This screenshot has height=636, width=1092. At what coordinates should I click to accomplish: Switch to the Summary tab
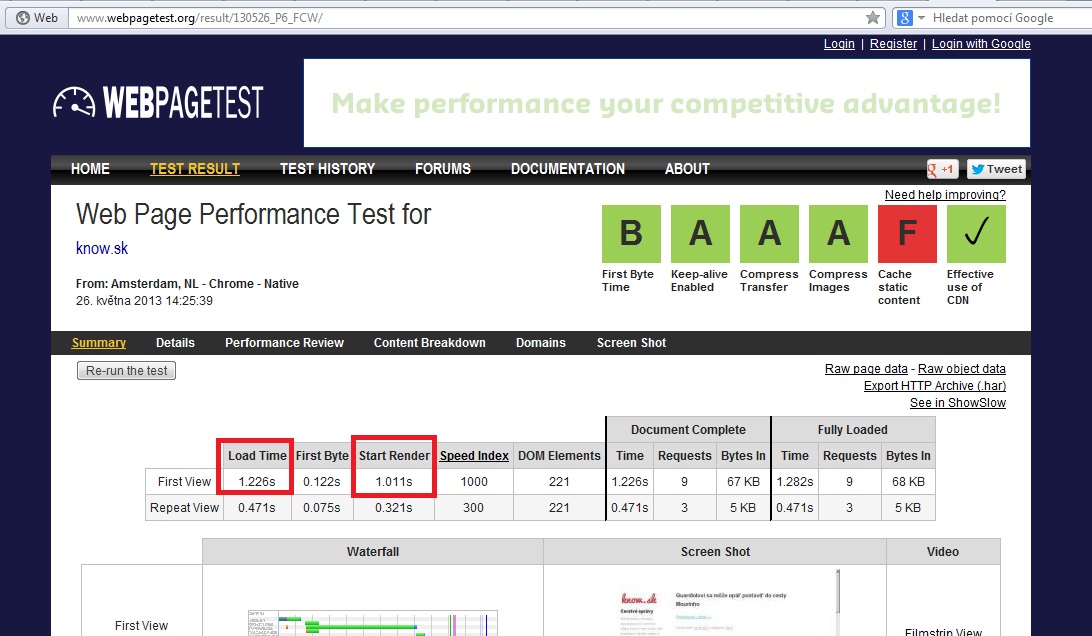point(99,343)
